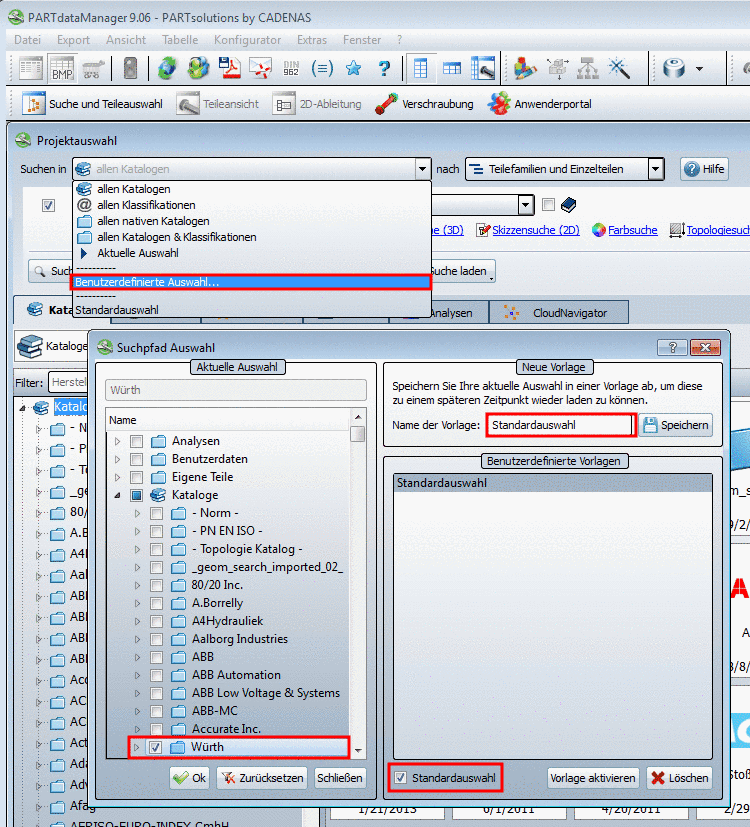Click the blue book icon by the checkbox

pos(569,205)
